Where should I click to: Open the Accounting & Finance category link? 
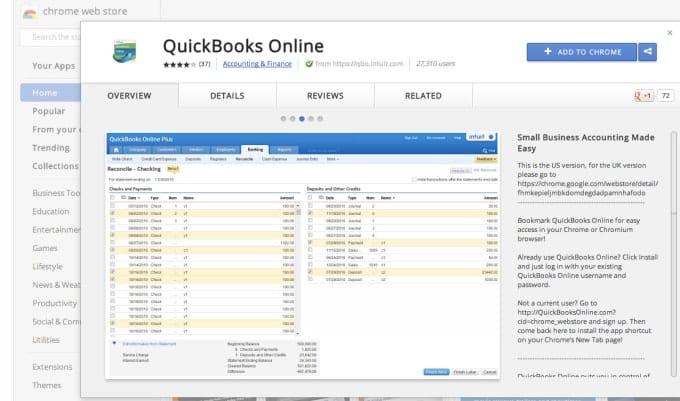[257, 64]
